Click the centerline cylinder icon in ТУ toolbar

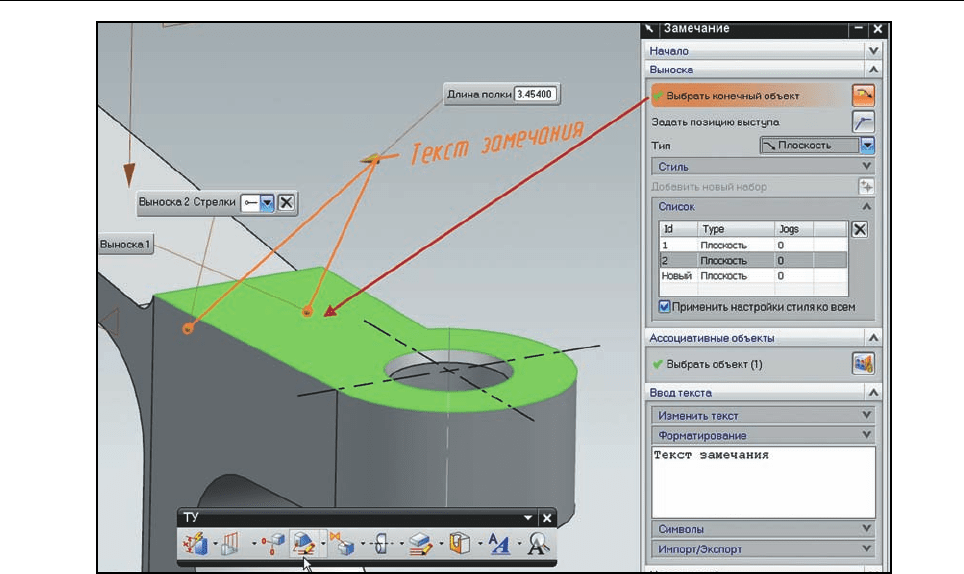pos(381,544)
